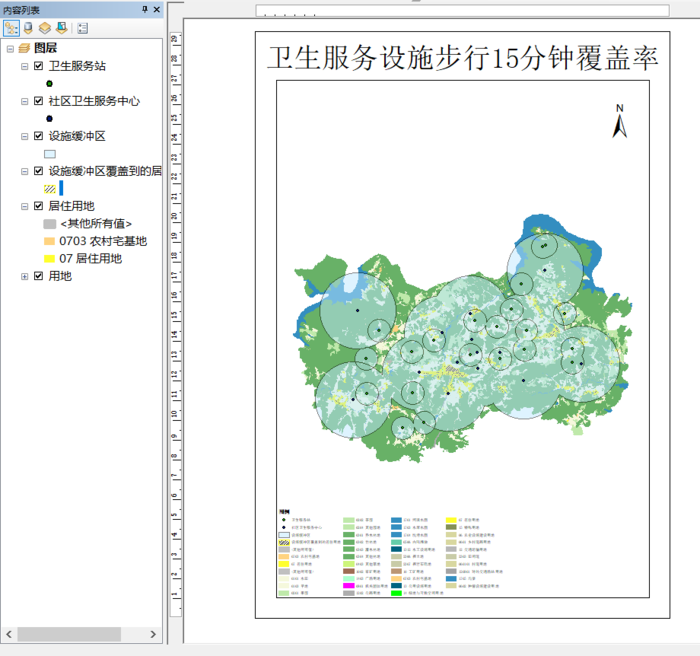Screen dimensions: 700x656
Task: Toggle the 设施缓冲区覆盖到的居 layer checkbox
Action: [x=38, y=171]
